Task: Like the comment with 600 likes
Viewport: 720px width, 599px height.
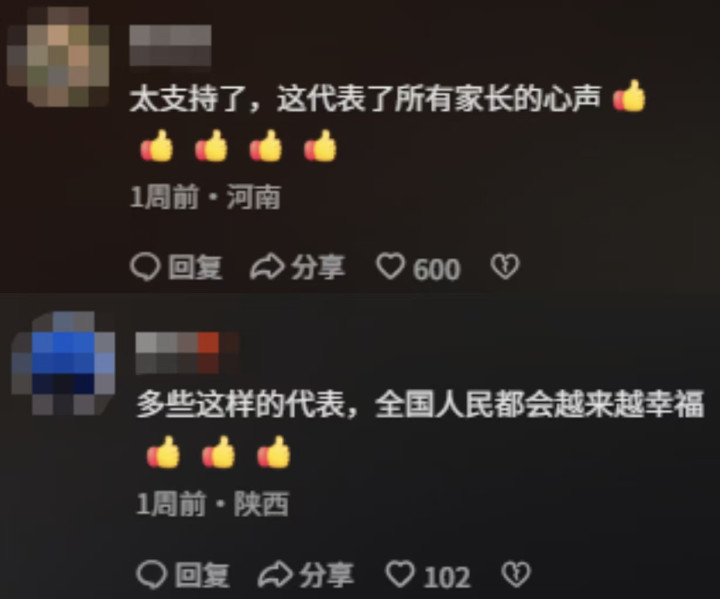Action: tap(391, 266)
